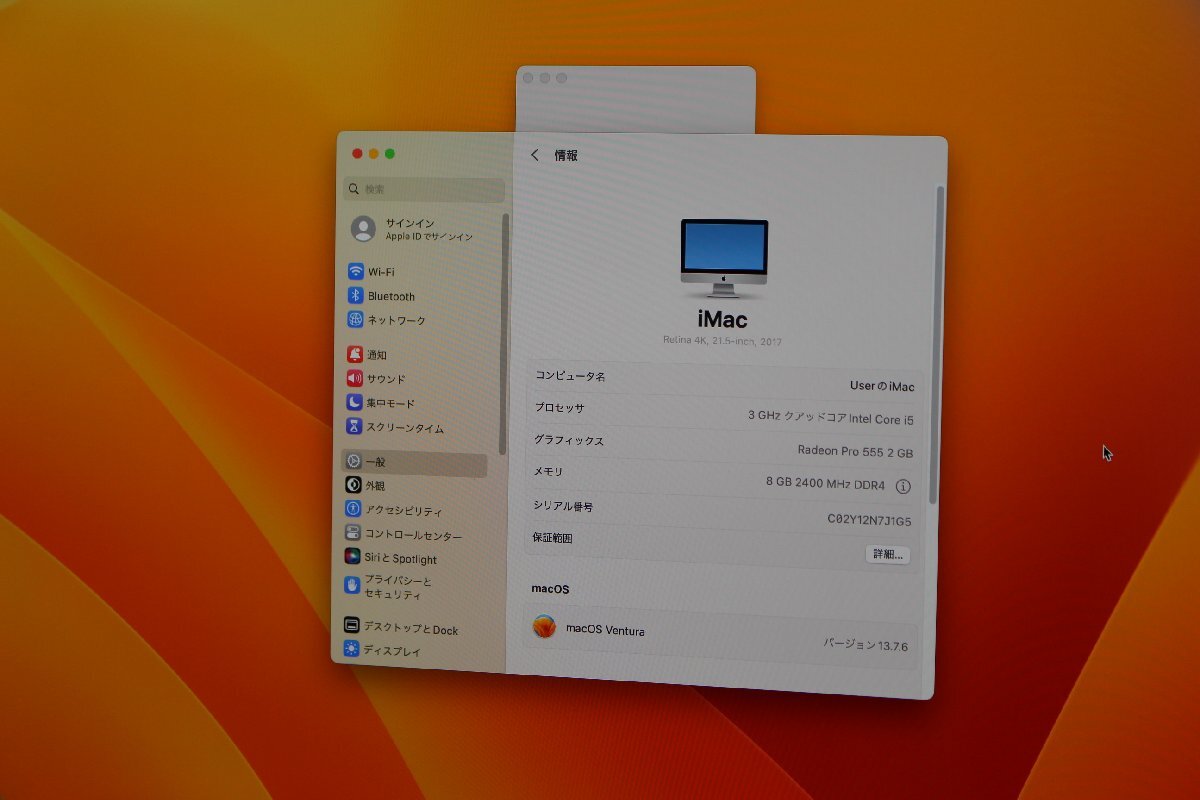Click the バージョン 13.7.6 text

pyautogui.click(x=866, y=645)
